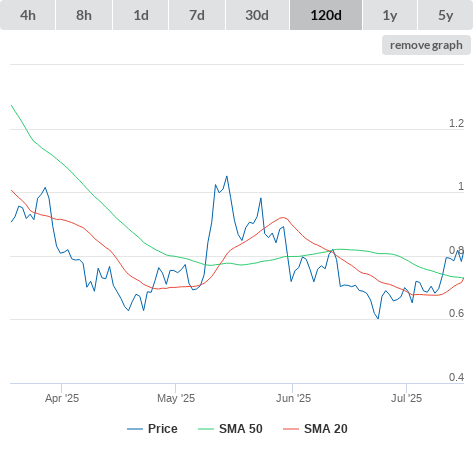Screen dimensions: 474x455
Task: Click the remove graph button
Action: coord(426,45)
